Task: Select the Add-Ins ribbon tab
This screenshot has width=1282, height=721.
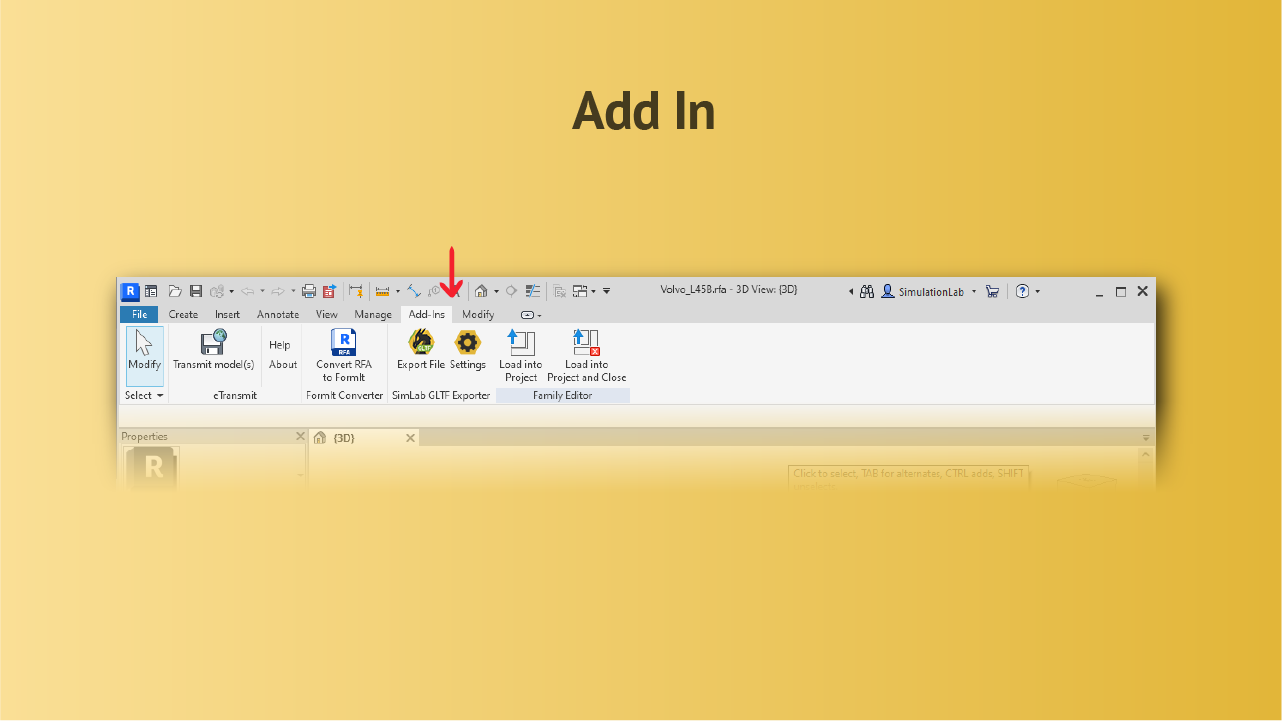Action: coord(427,314)
